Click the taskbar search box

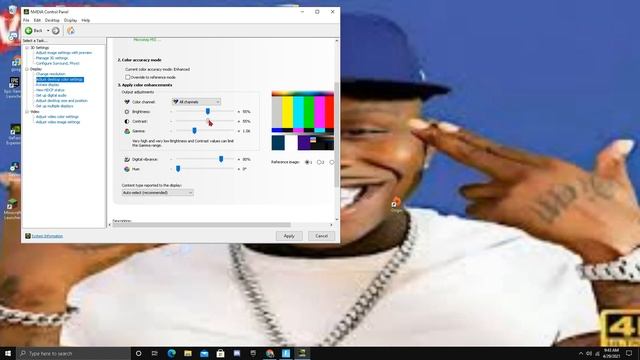tap(73, 353)
